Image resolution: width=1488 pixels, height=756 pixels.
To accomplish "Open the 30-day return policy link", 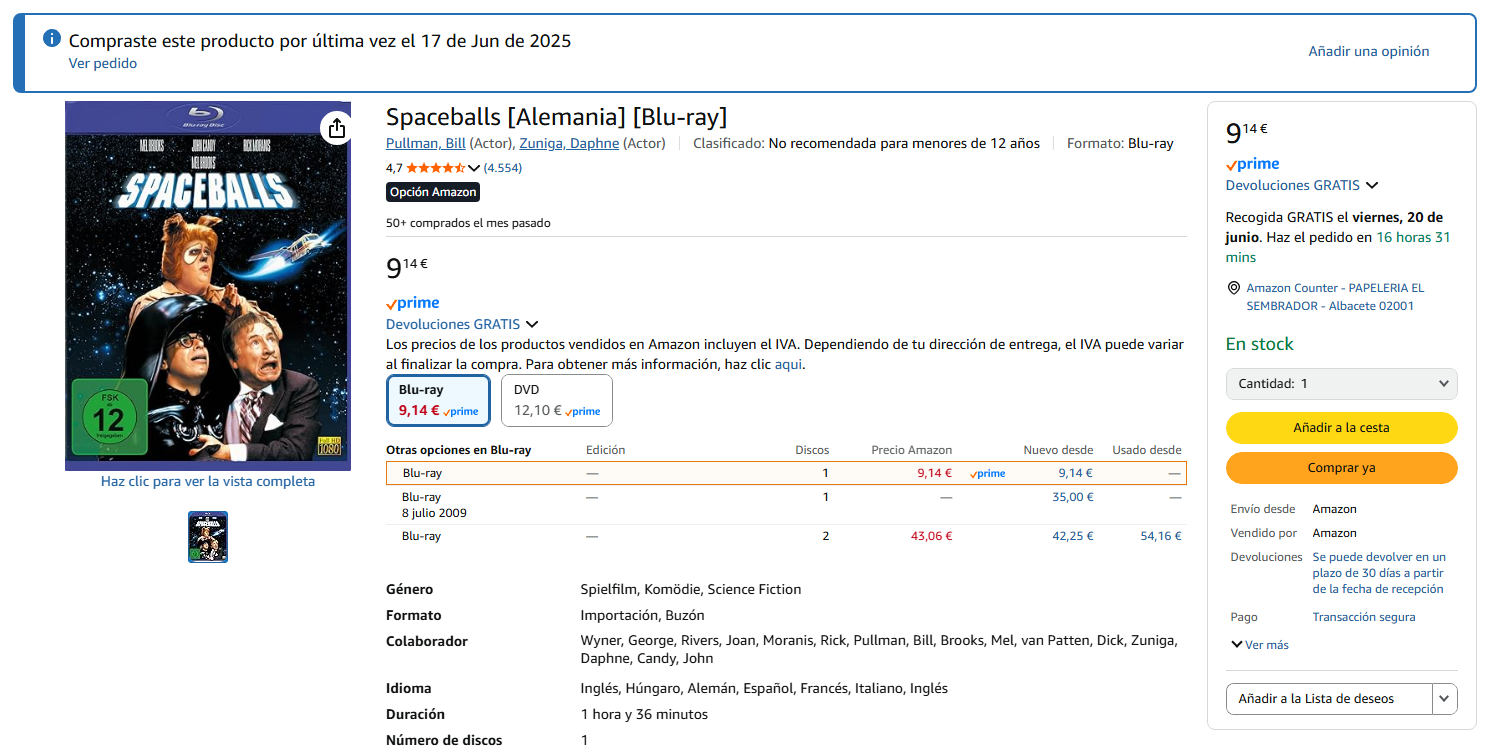I will point(1379,573).
